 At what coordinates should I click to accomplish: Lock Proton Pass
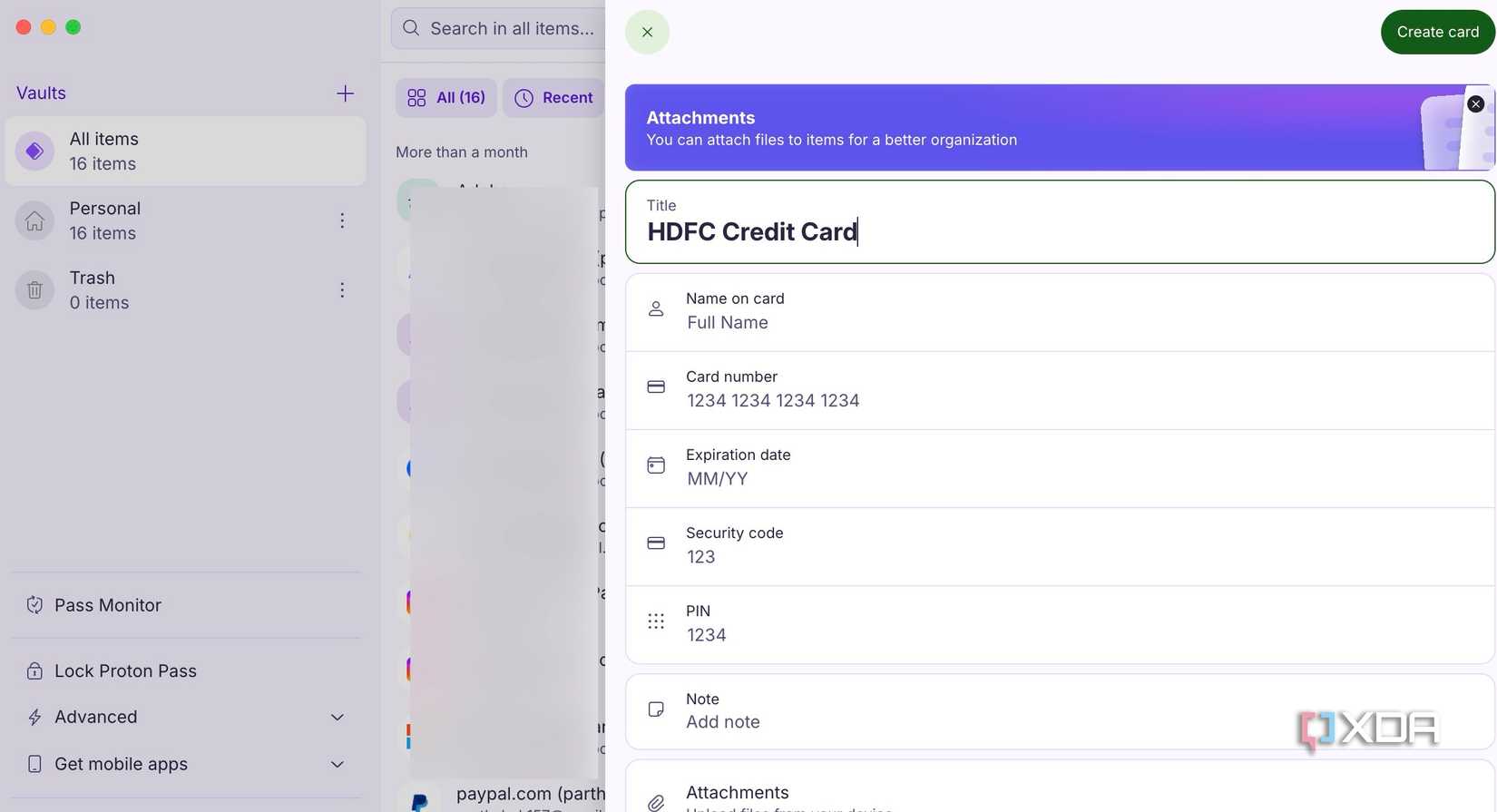pos(185,671)
